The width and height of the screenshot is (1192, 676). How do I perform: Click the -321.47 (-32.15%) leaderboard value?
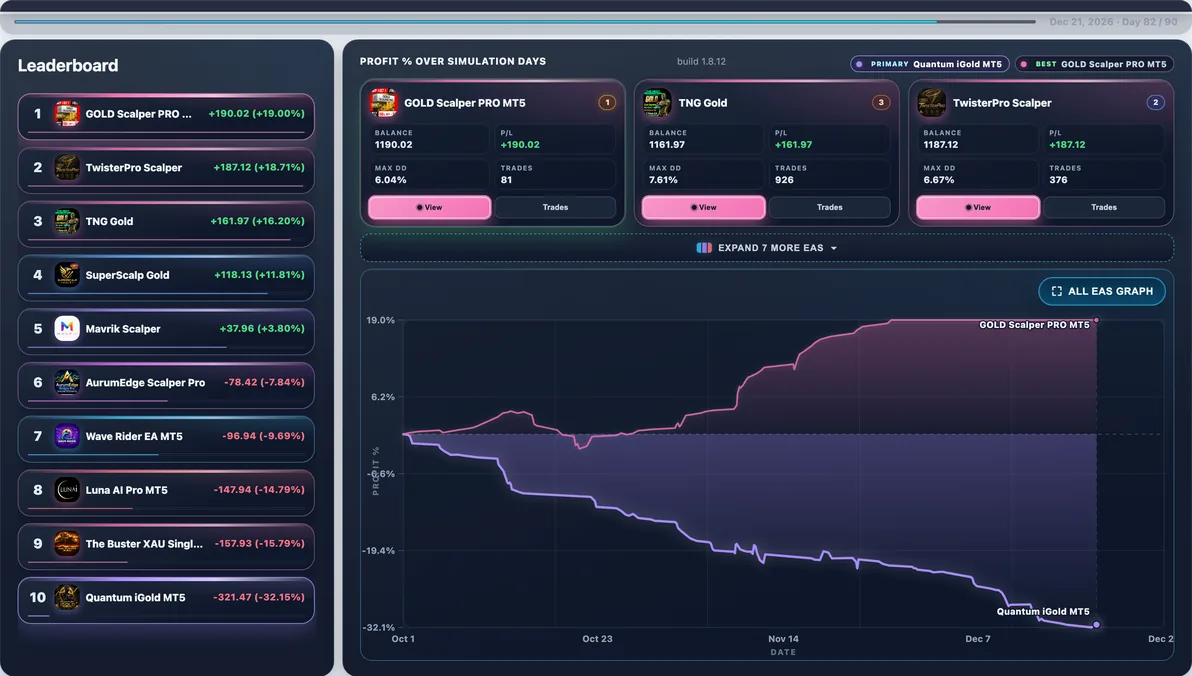(258, 597)
